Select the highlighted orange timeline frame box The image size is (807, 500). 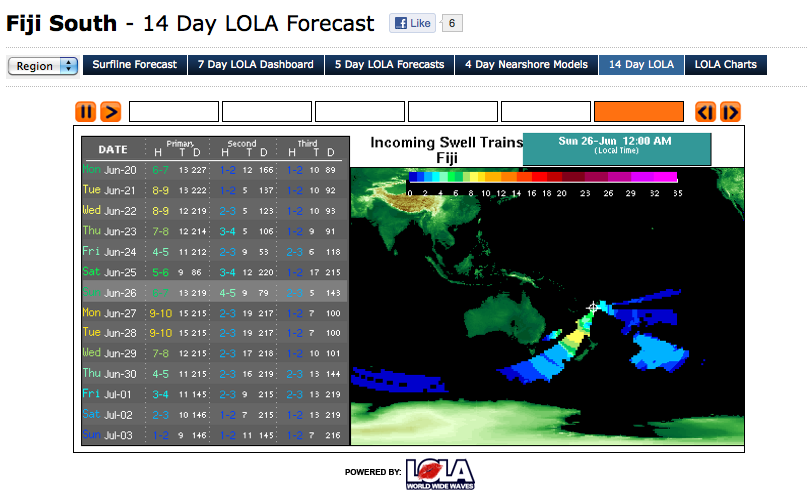click(x=639, y=112)
